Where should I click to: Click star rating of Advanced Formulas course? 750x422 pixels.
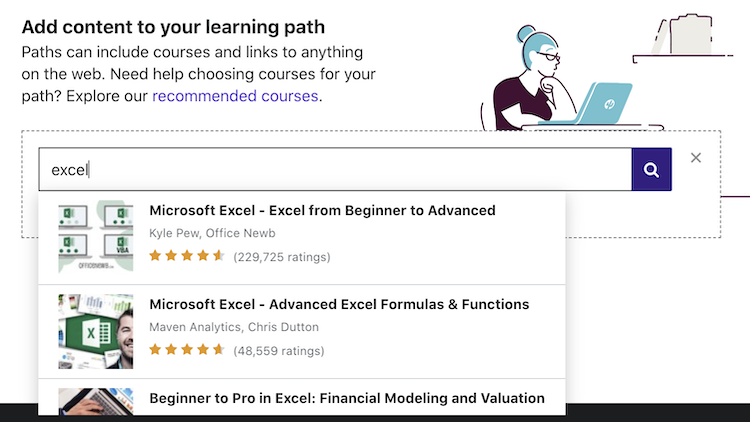pos(187,350)
